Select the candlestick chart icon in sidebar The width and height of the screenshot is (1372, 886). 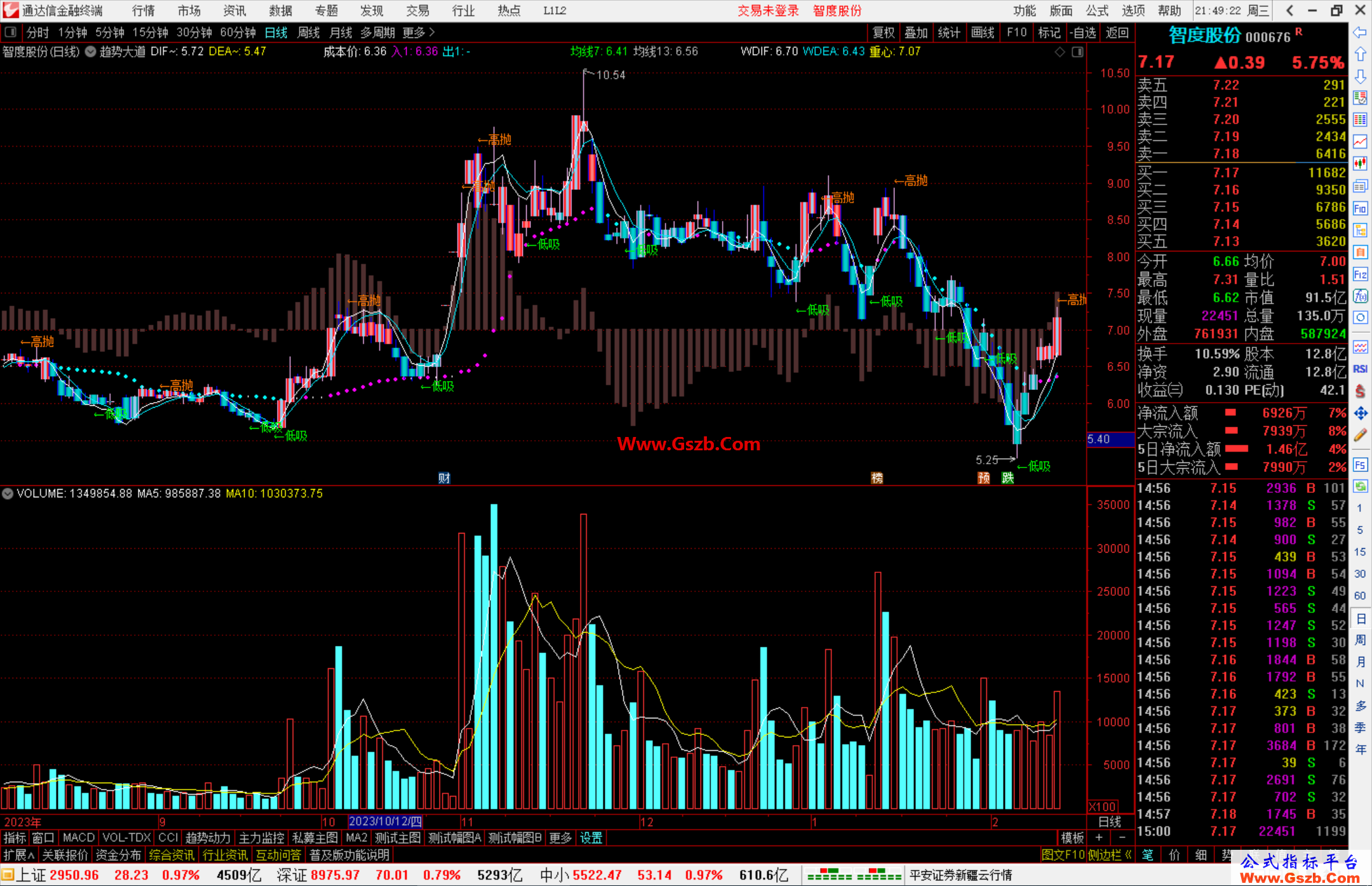coord(1360,164)
